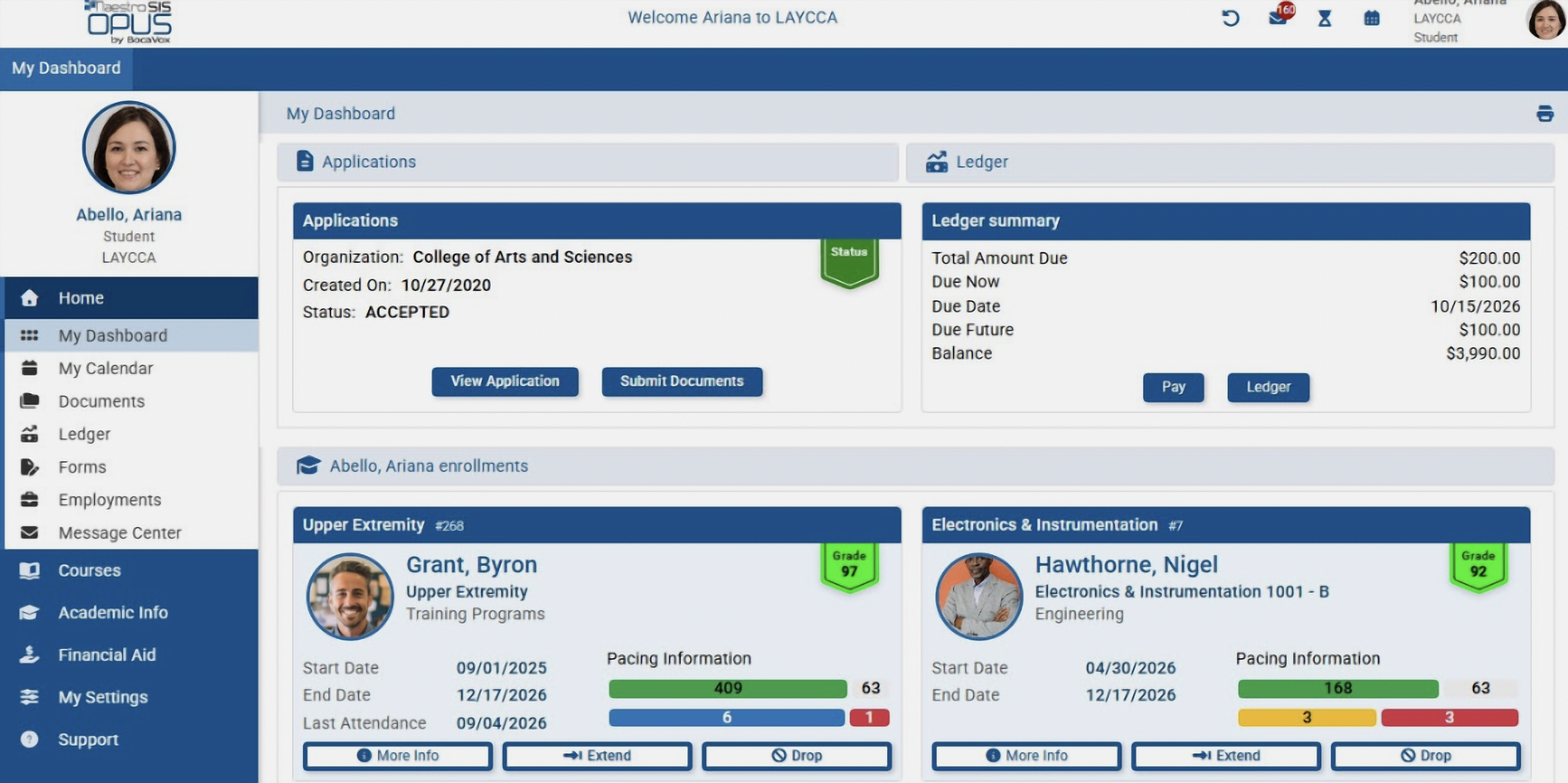Viewport: 1568px width, 783px height.
Task: Open the calendar icon in top header
Action: [1371, 18]
